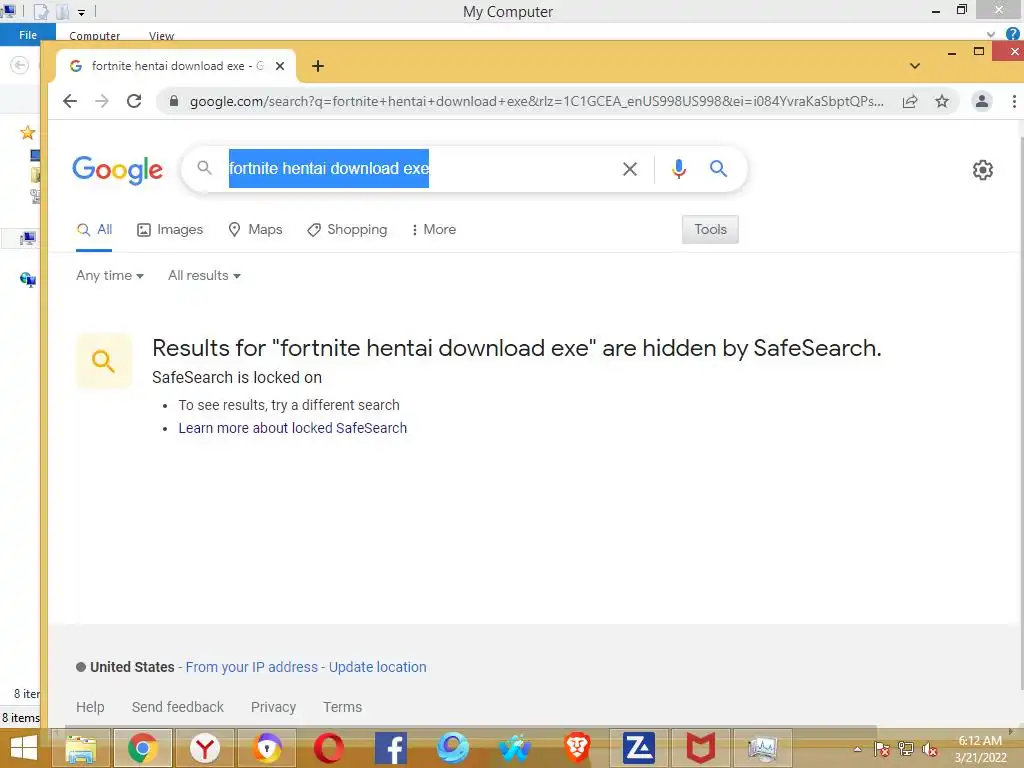Close the fortnite search tab
The width and height of the screenshot is (1024, 768).
[x=280, y=66]
